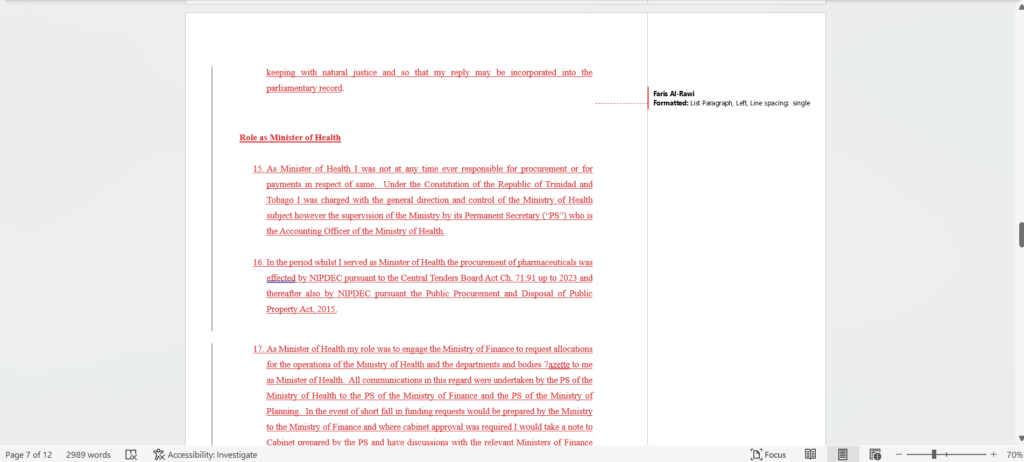Open the Accessibility: Investigate checker
The height and width of the screenshot is (462, 1024).
tap(205, 454)
